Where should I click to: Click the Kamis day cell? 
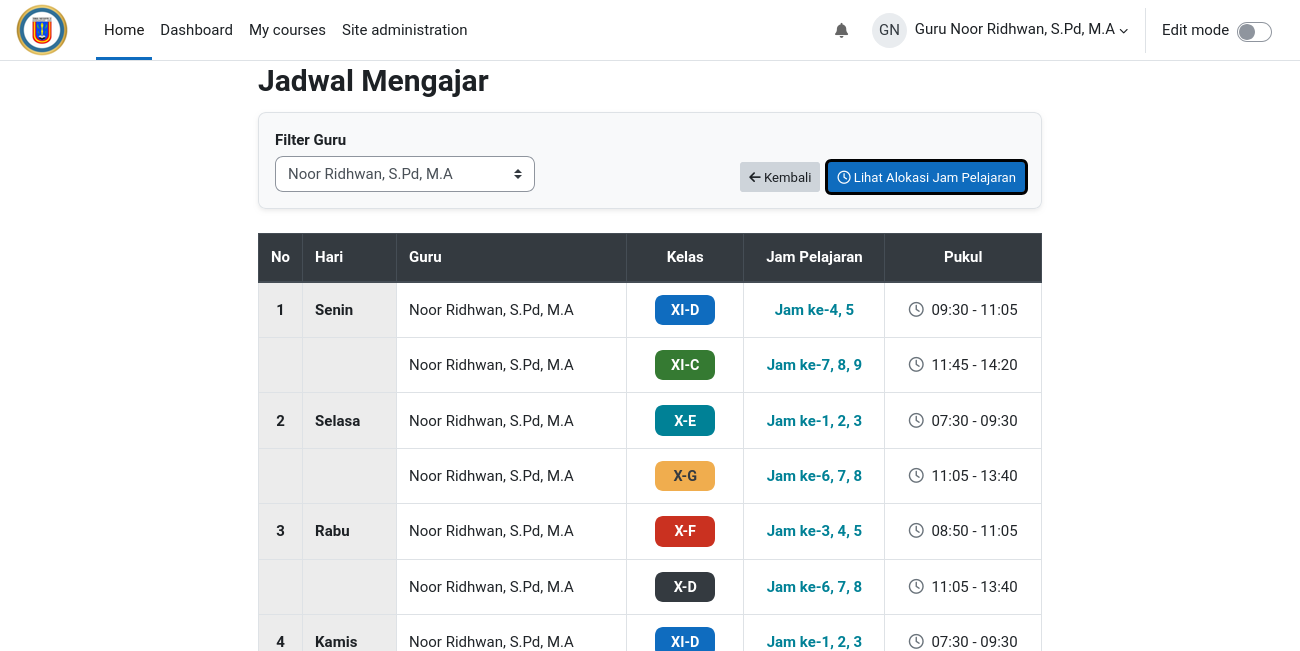tap(349, 634)
